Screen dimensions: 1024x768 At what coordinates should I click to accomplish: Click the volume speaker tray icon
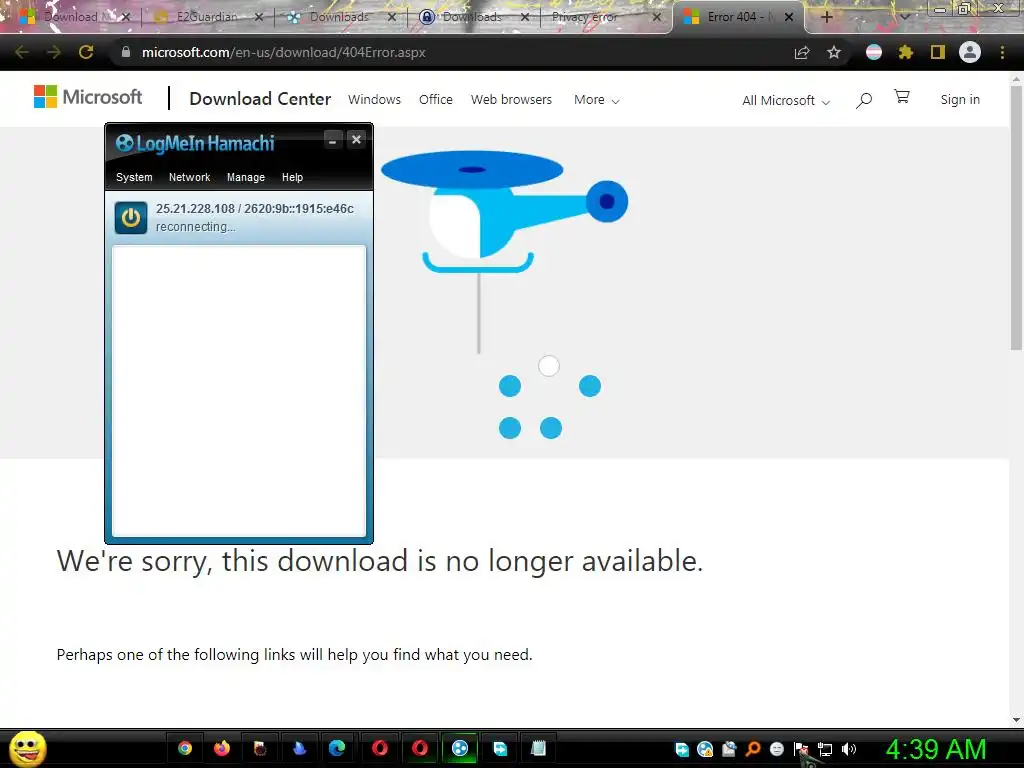click(x=848, y=749)
